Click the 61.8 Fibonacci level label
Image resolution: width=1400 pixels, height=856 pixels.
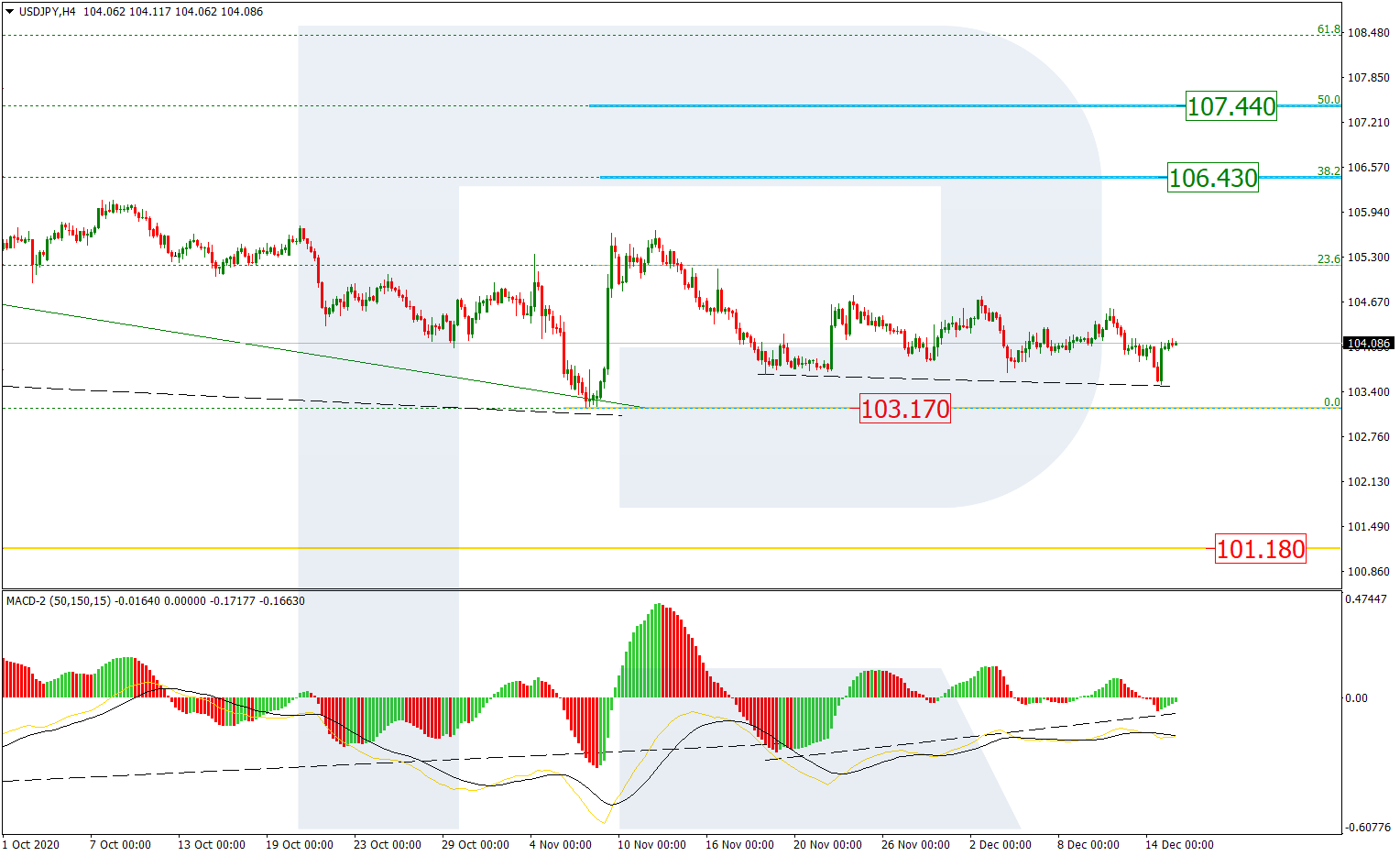[1329, 29]
